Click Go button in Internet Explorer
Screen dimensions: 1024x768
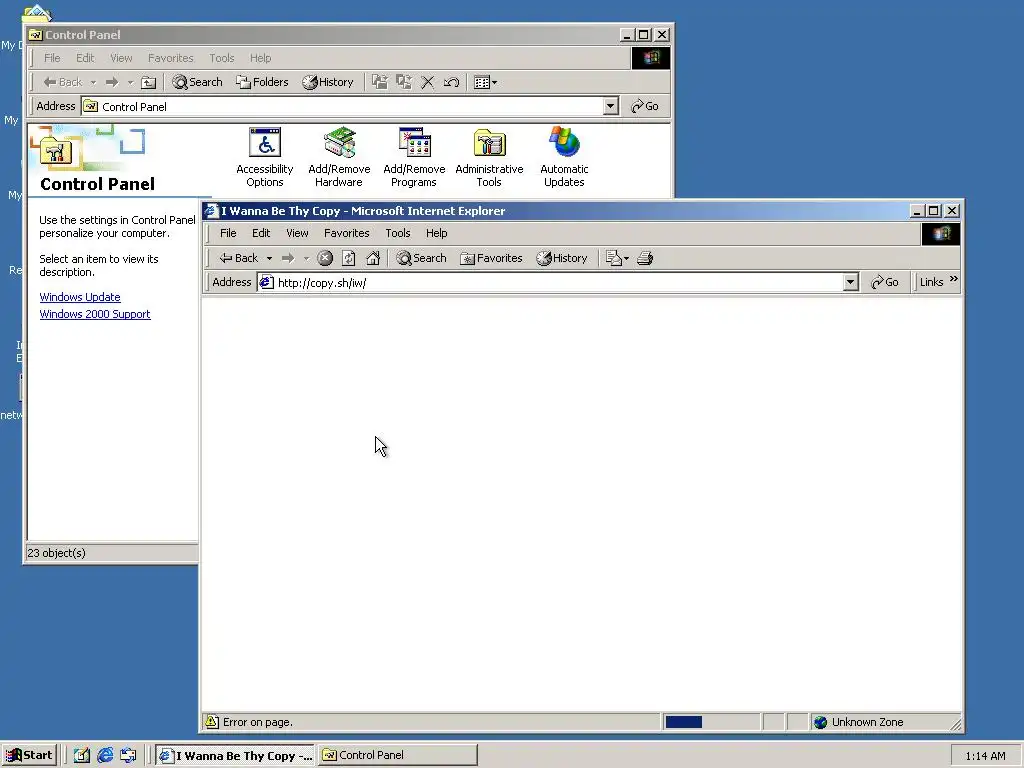(x=885, y=282)
